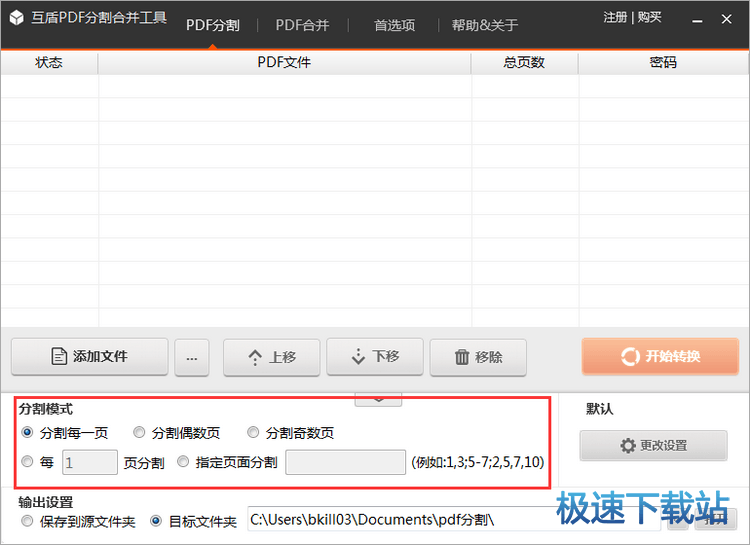Click the PDF文件 column header
This screenshot has height=545, width=750.
point(285,63)
